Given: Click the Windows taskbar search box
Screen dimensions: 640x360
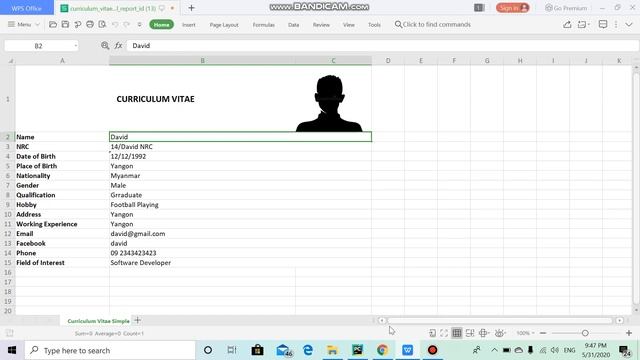Looking at the screenshot, I should [109, 350].
